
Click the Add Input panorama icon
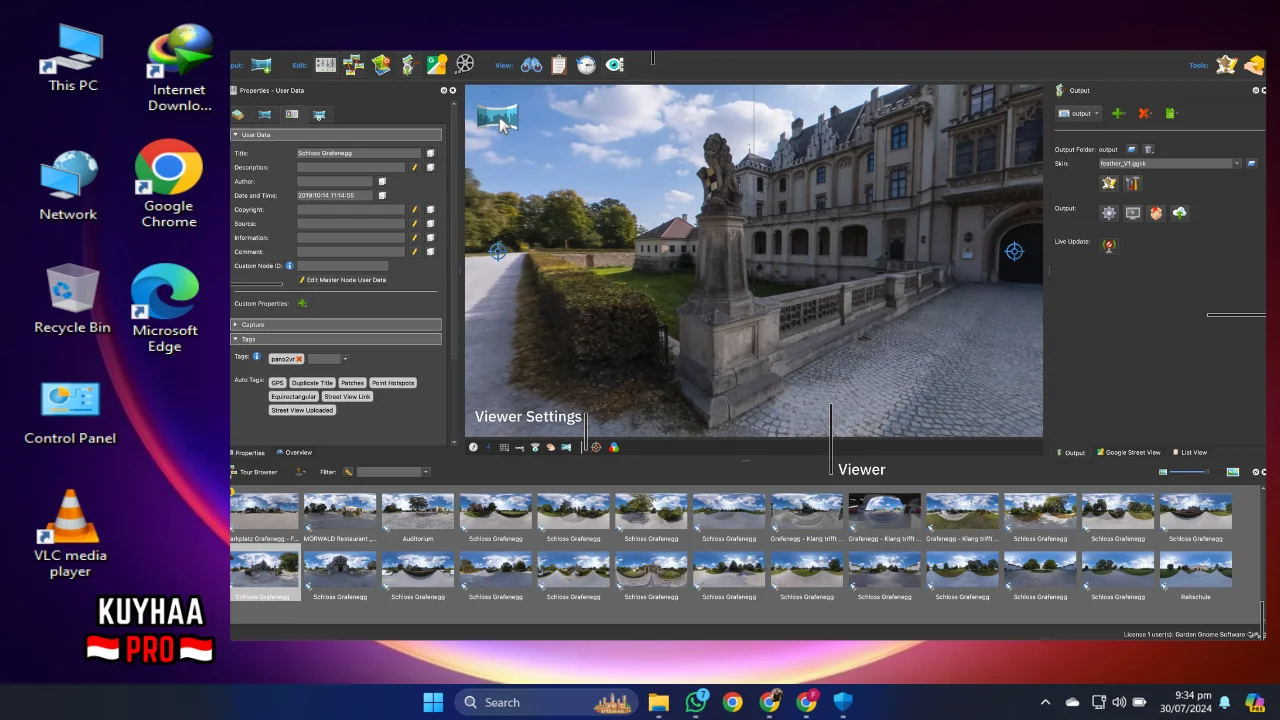(x=261, y=65)
